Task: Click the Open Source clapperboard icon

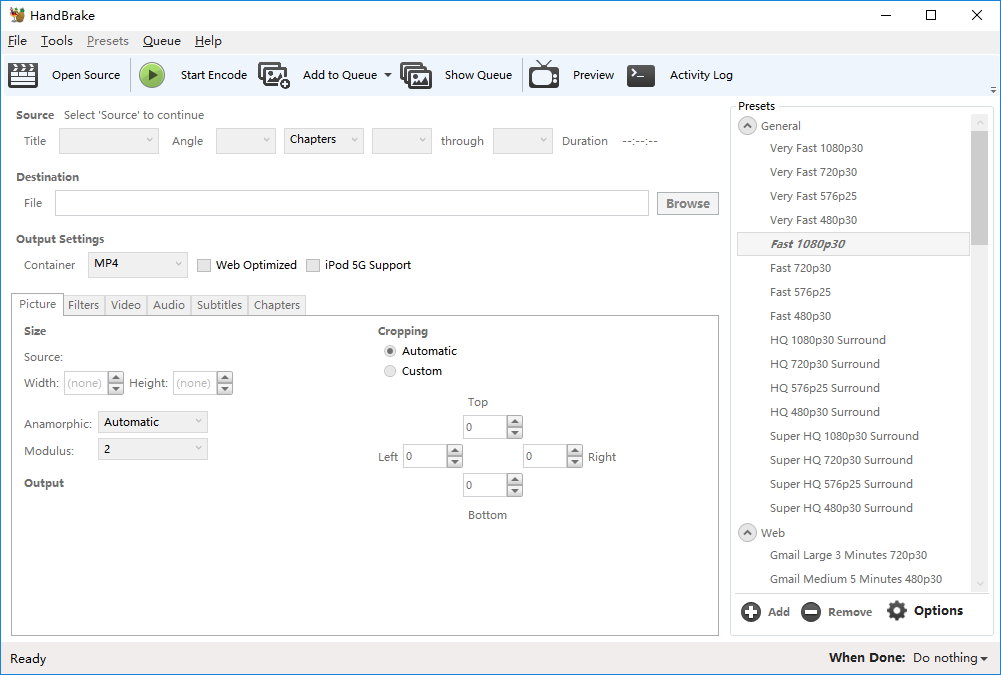Action: point(23,75)
